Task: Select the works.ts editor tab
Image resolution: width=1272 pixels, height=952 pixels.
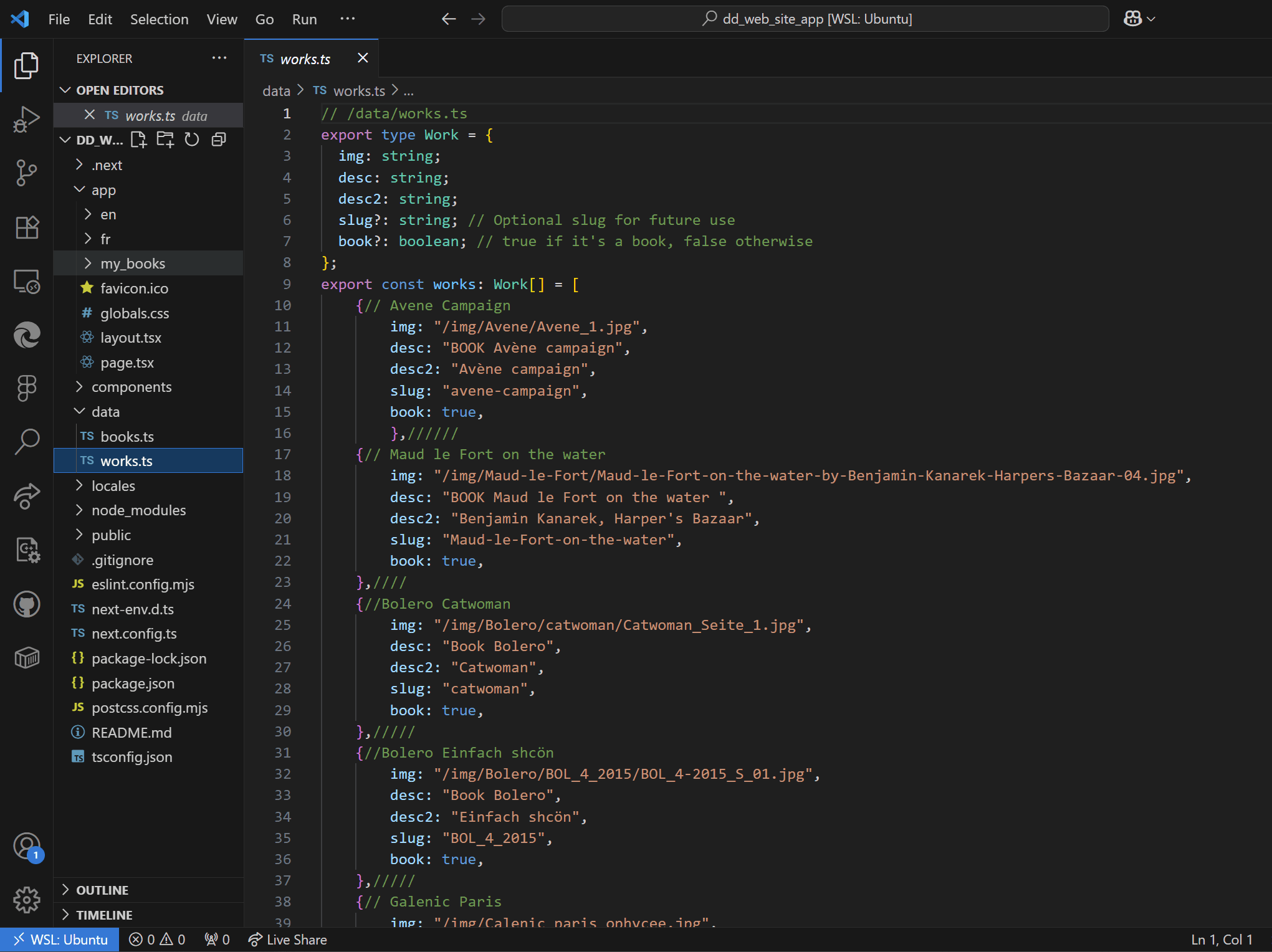Action: [x=306, y=59]
